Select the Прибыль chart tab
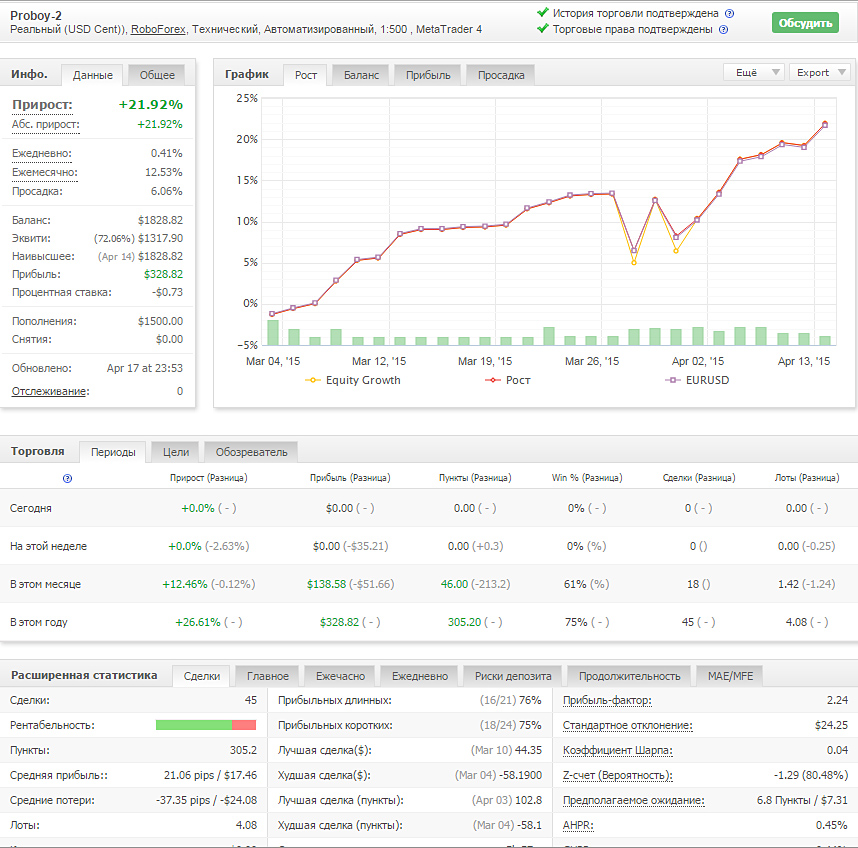 (x=428, y=75)
